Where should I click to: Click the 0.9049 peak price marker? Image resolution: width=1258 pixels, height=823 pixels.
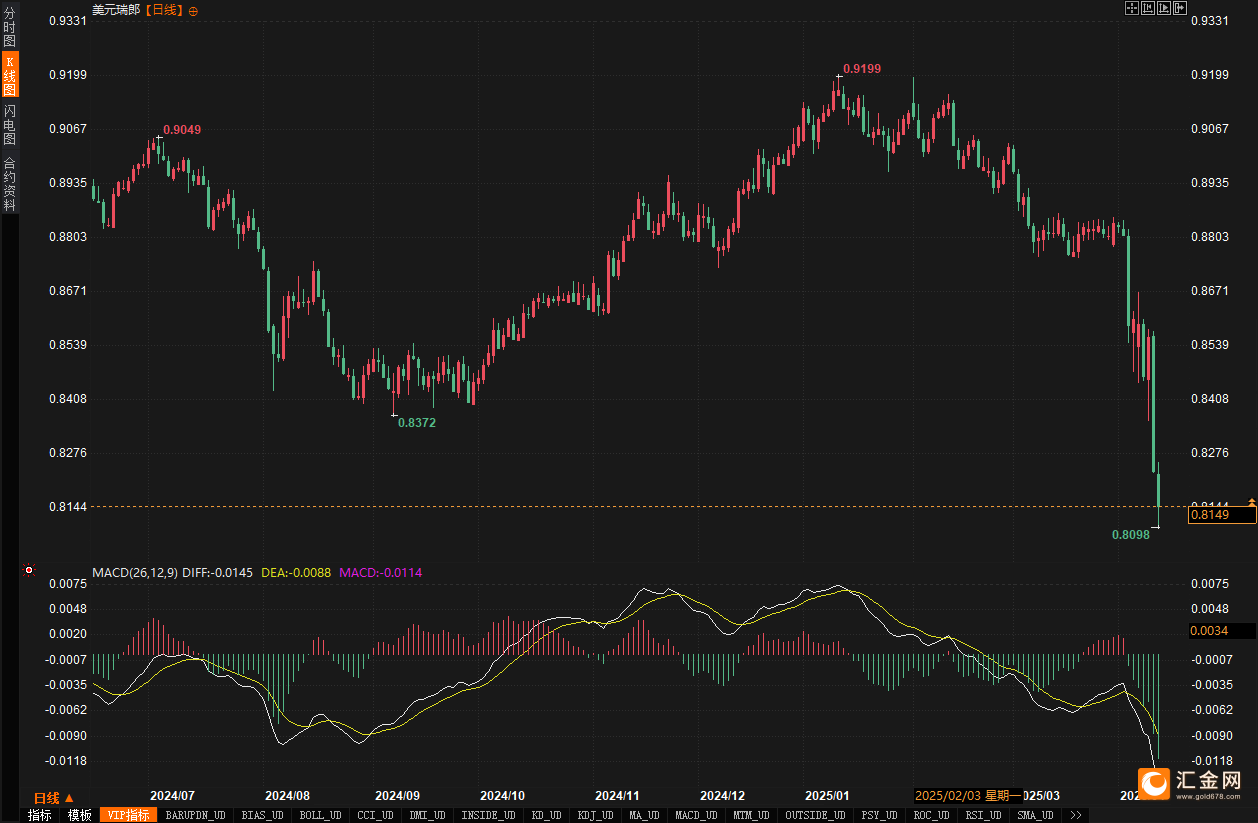(182, 130)
